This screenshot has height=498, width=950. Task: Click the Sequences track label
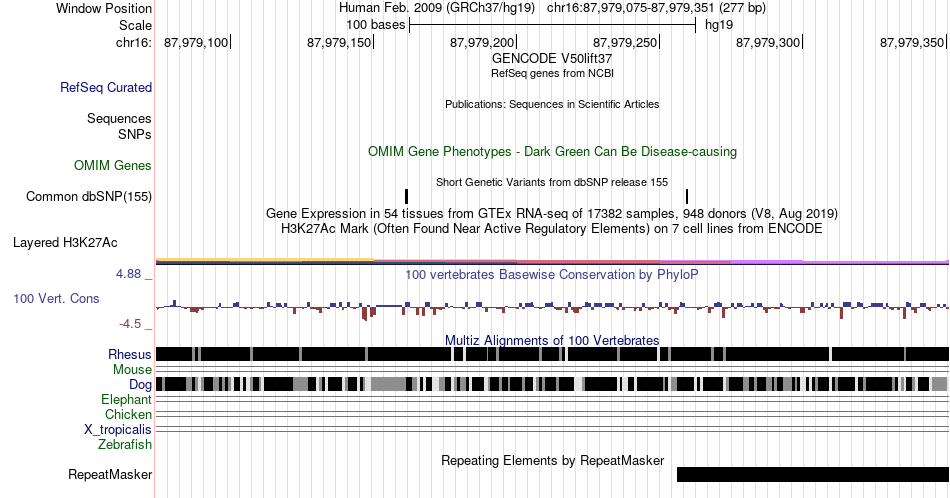coord(119,118)
